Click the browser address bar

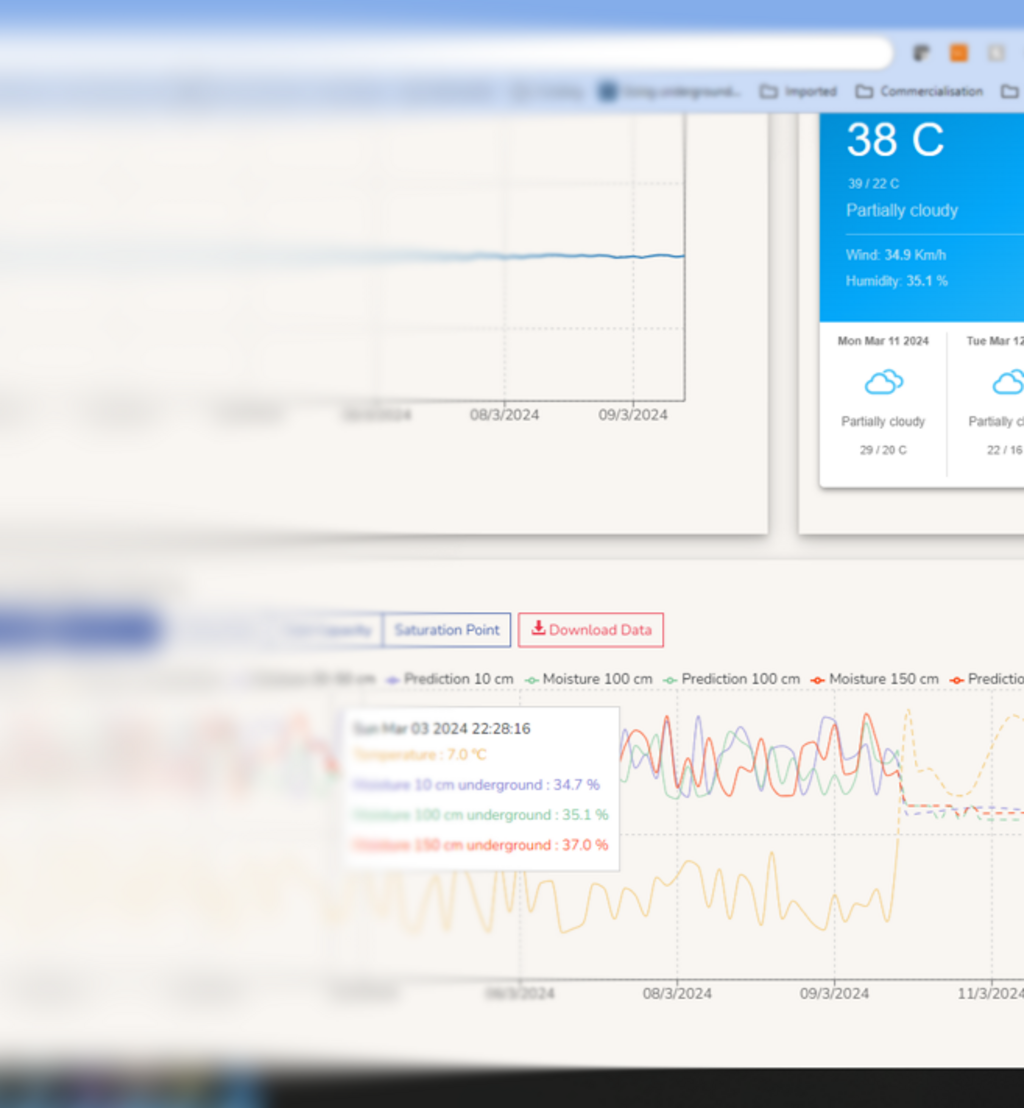coord(450,53)
